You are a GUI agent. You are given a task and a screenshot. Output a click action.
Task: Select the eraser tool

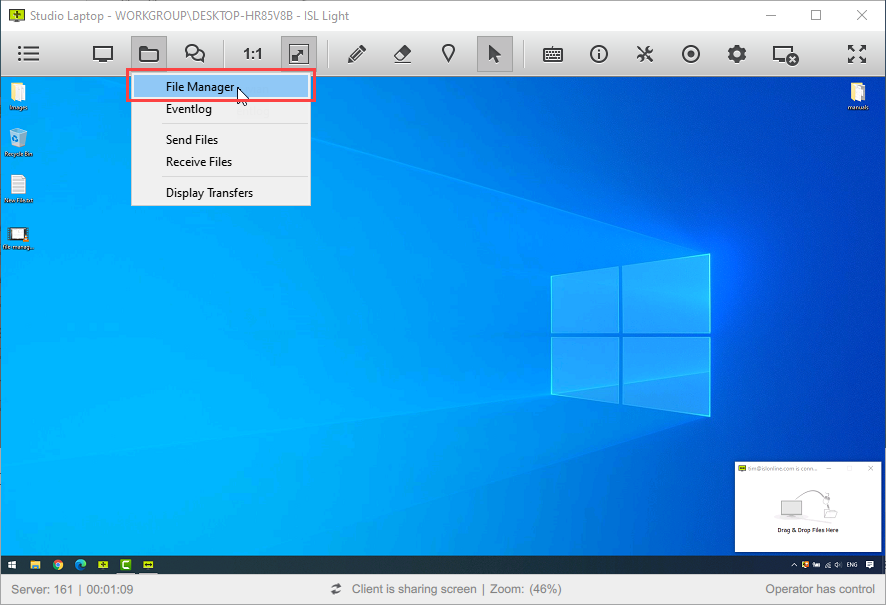[x=402, y=54]
